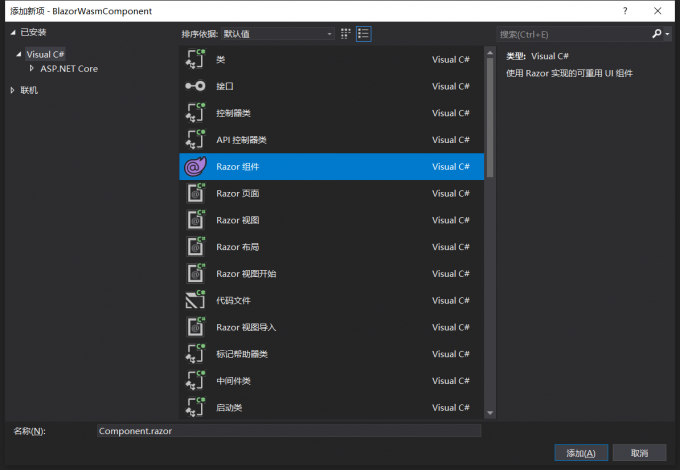This screenshot has height=470, width=680.
Task: Click the 中间件类 template icon
Action: click(x=195, y=381)
